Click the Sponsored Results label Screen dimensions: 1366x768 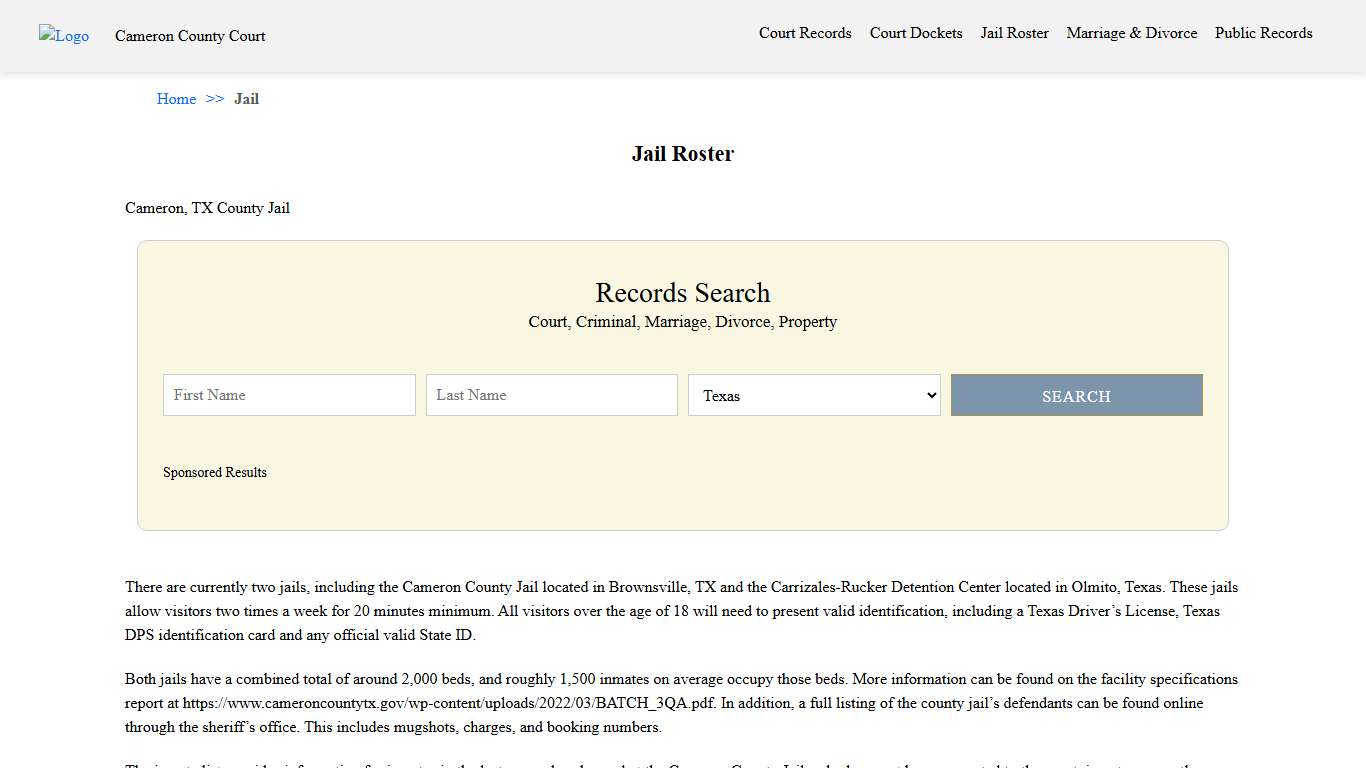pyautogui.click(x=215, y=472)
